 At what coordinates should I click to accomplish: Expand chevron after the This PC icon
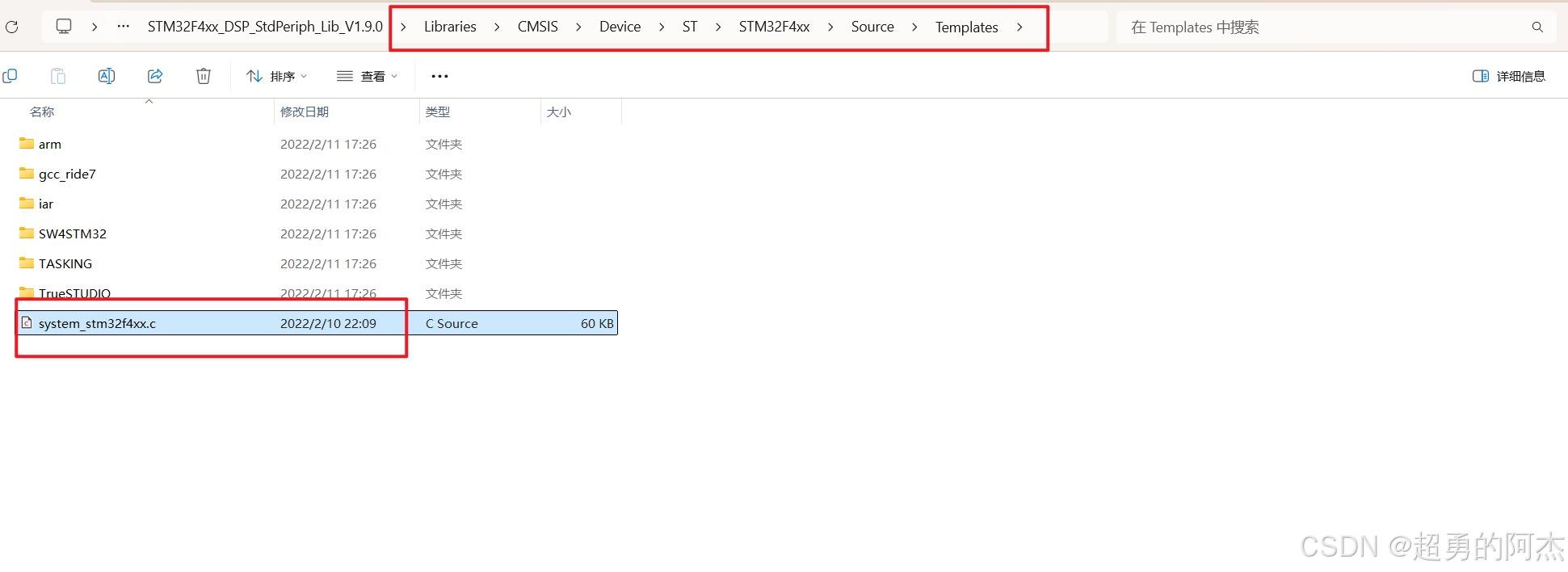pyautogui.click(x=95, y=27)
